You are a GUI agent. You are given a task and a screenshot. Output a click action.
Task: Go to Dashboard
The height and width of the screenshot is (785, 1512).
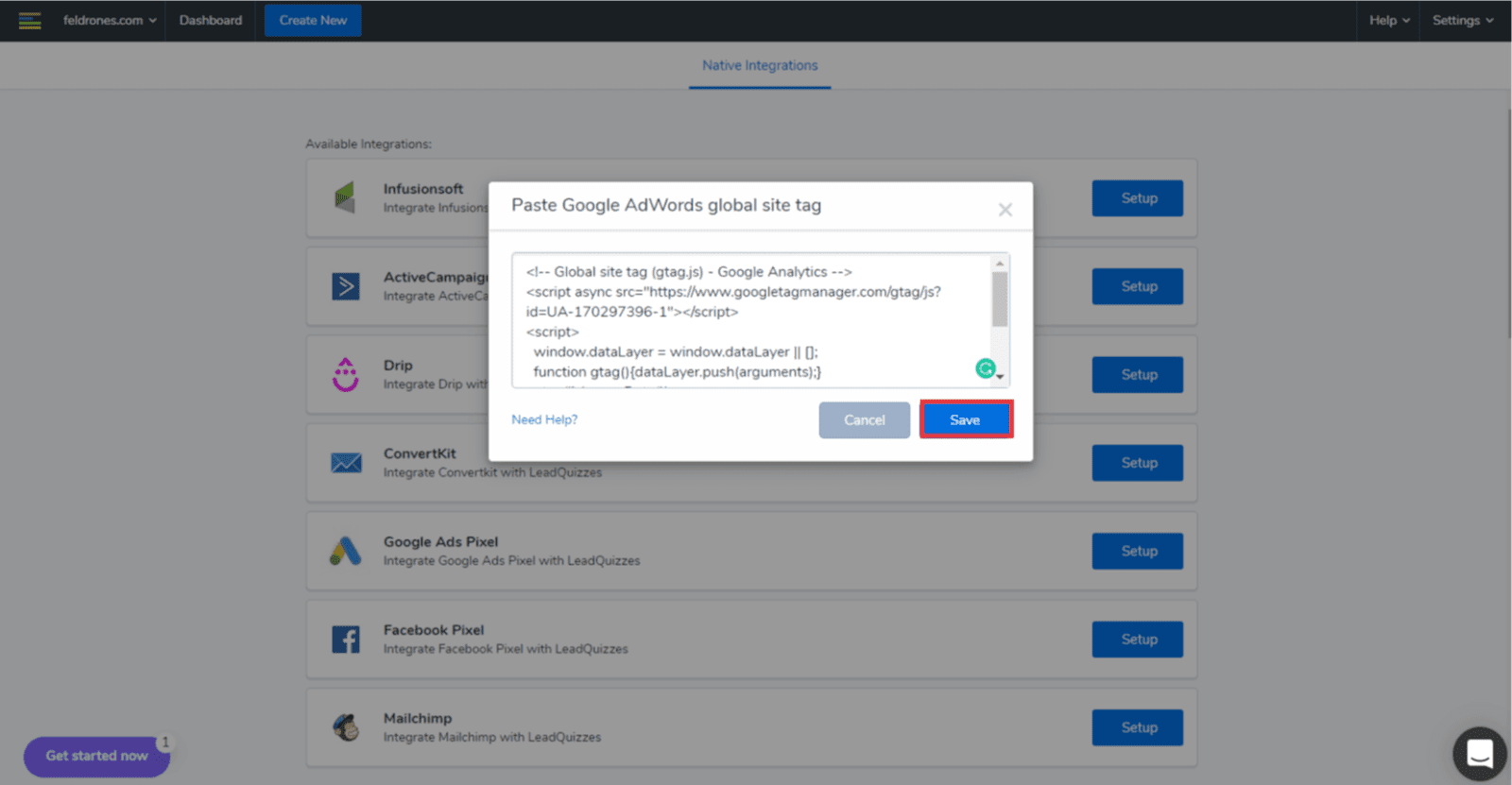(211, 20)
